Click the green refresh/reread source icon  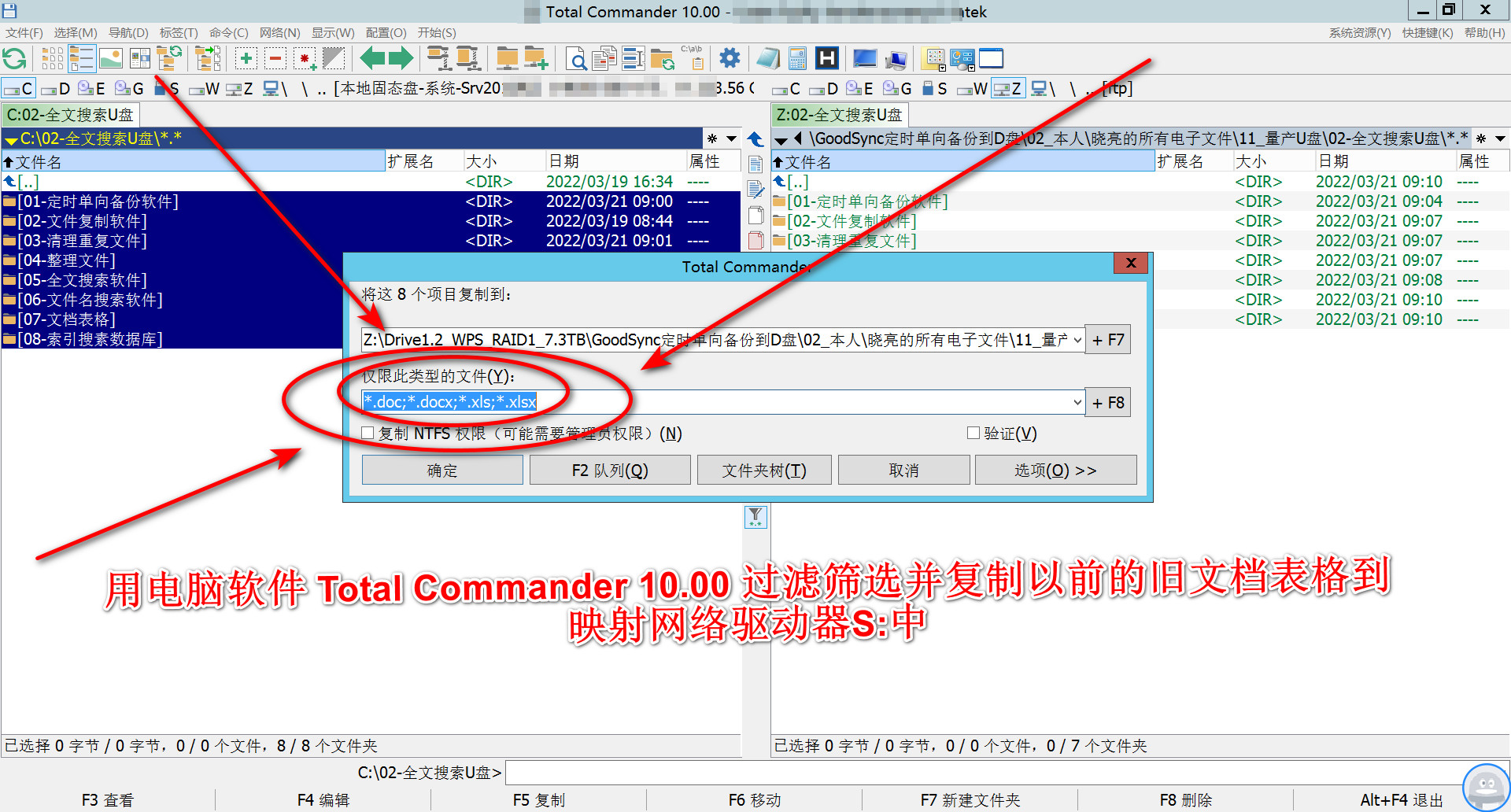pos(15,58)
